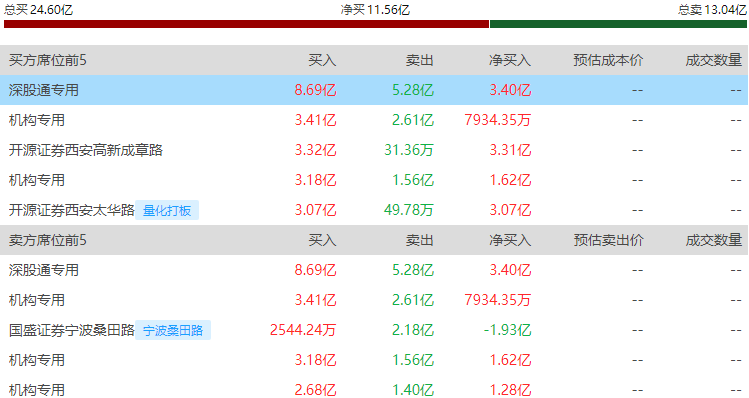Select highlighted 深股通专用 row name in buyer section
Image resolution: width=749 pixels, height=398 pixels.
coord(43,90)
